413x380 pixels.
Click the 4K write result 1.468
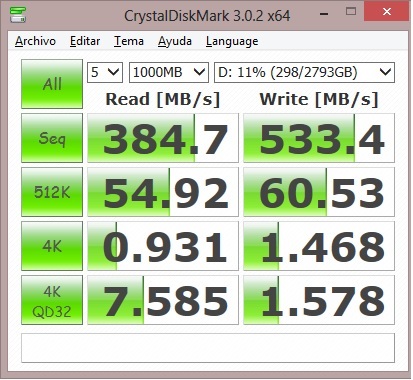pyautogui.click(x=319, y=246)
